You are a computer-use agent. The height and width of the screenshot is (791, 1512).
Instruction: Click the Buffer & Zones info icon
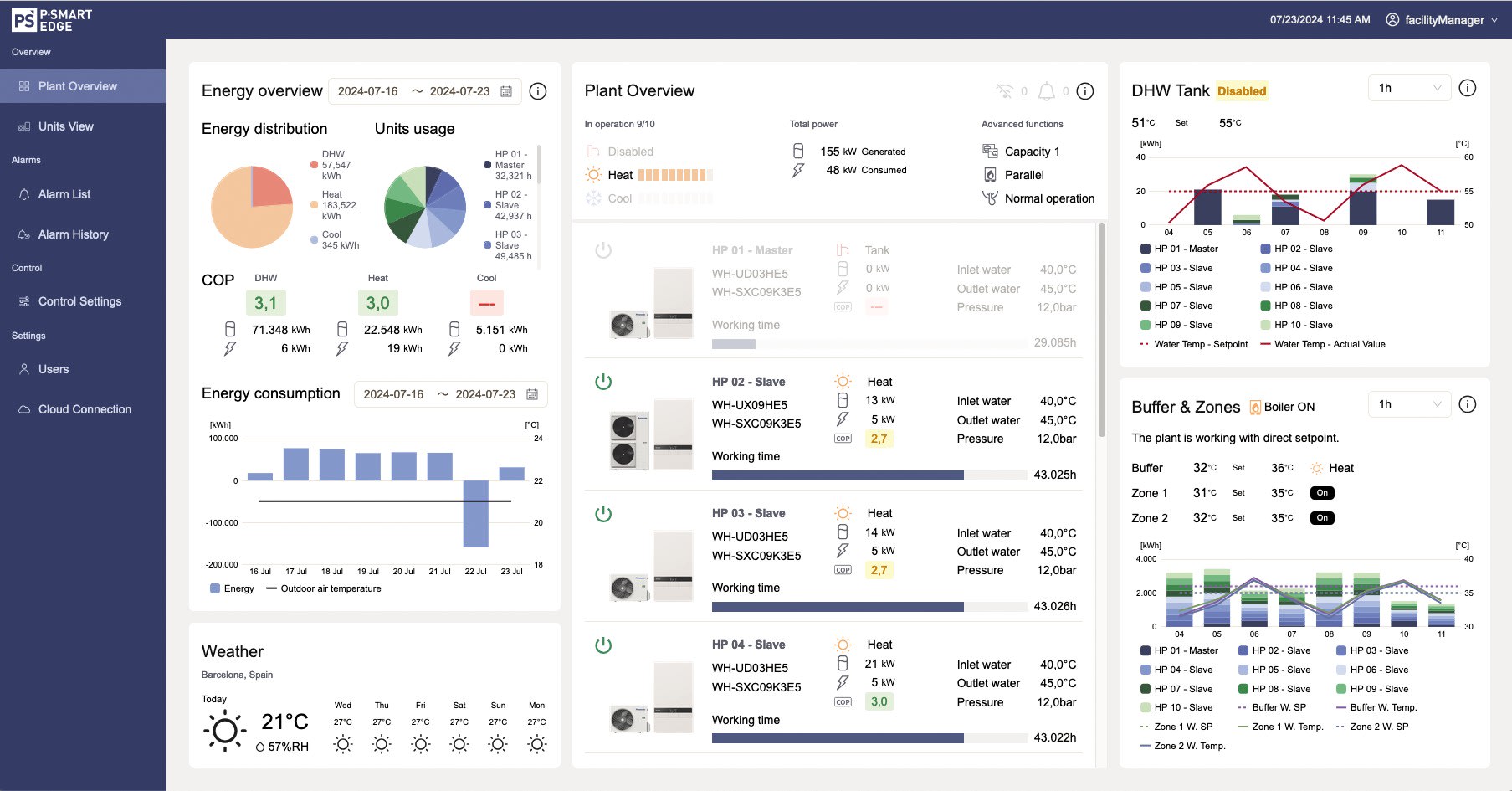coord(1467,404)
